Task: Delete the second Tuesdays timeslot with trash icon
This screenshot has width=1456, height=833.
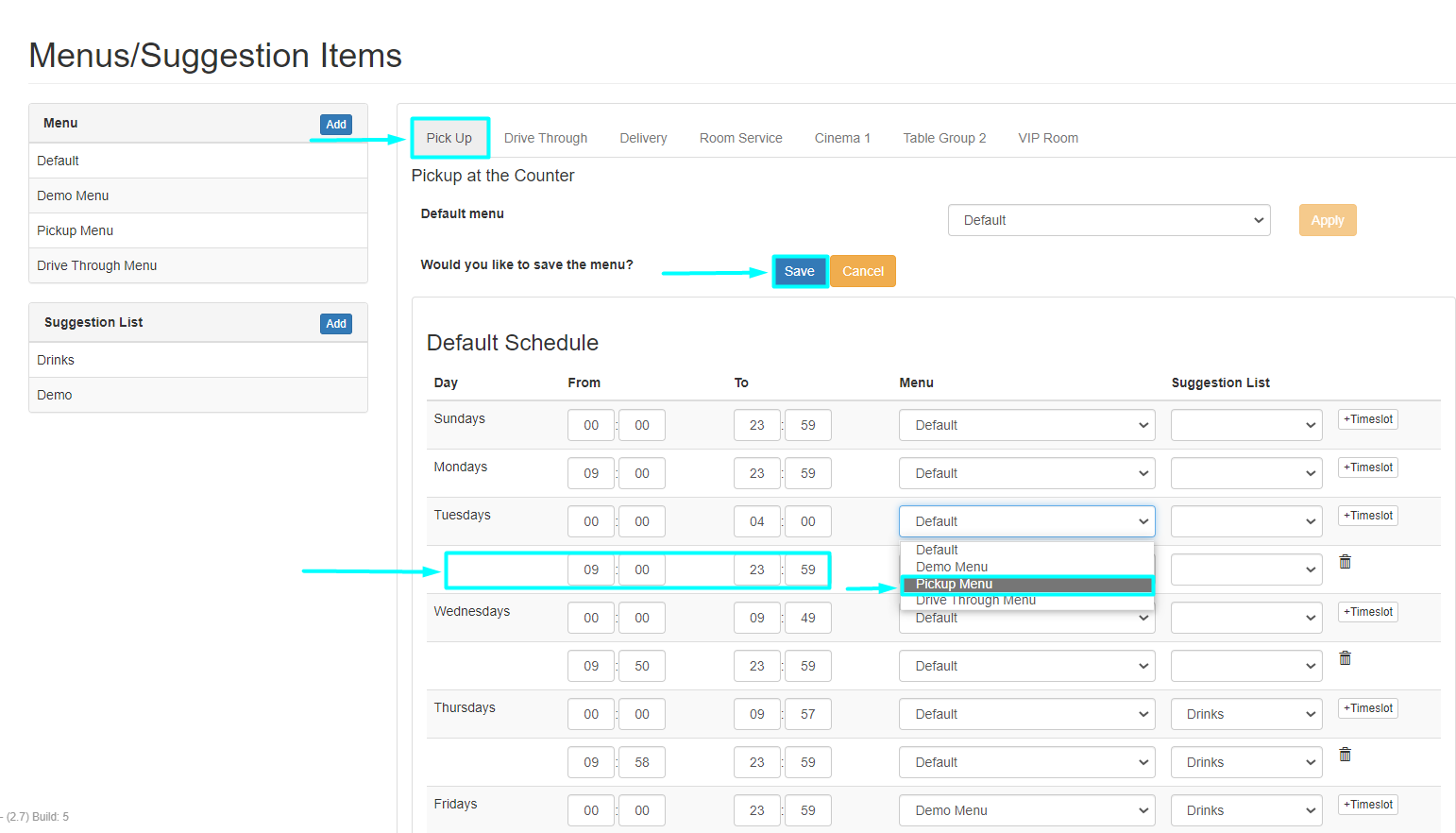Action: [x=1345, y=562]
